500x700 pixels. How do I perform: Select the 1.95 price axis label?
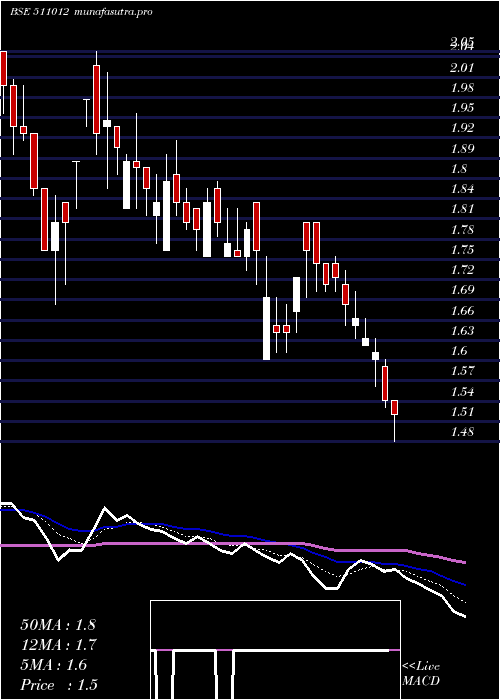click(x=462, y=108)
